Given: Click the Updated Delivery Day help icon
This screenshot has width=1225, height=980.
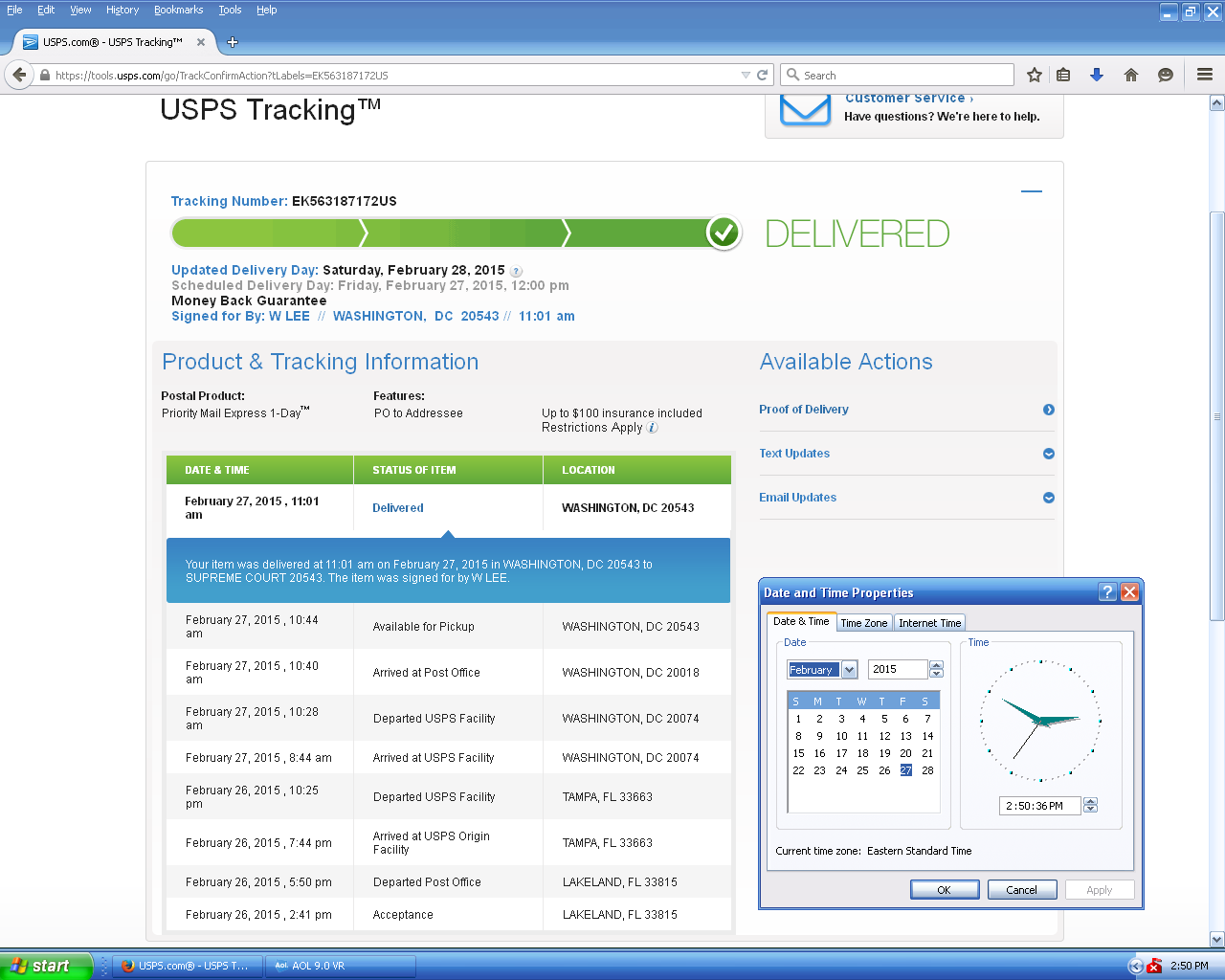Looking at the screenshot, I should (517, 271).
